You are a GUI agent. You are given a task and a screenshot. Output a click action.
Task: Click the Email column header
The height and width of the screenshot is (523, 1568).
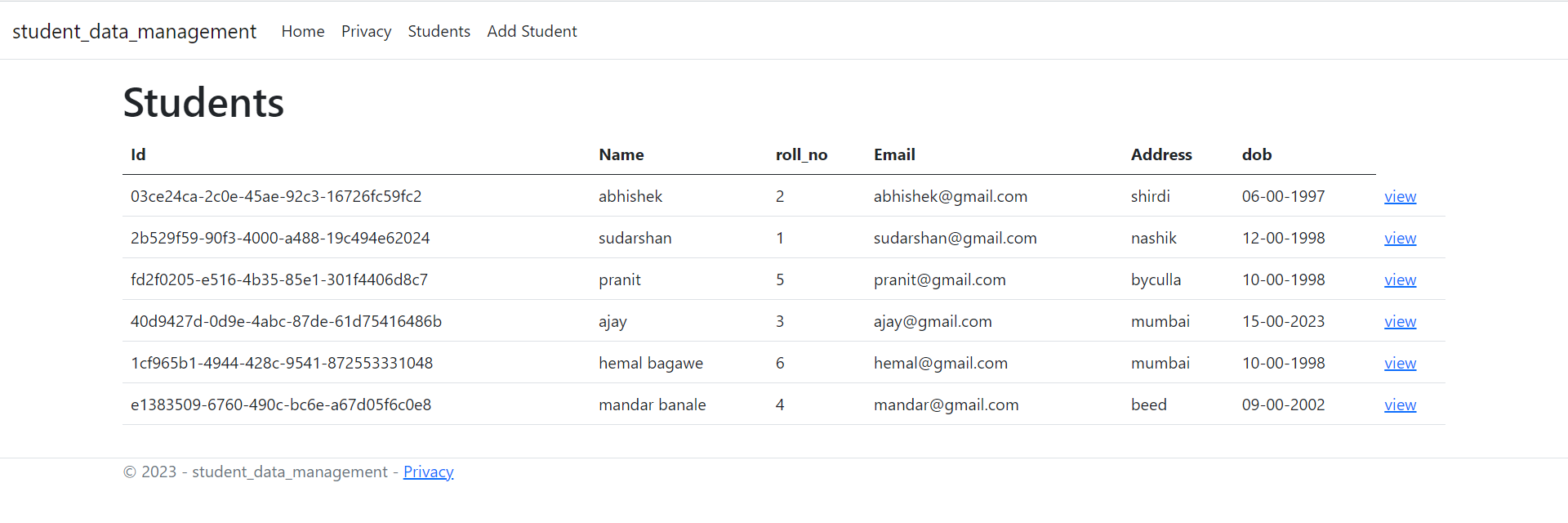click(894, 154)
